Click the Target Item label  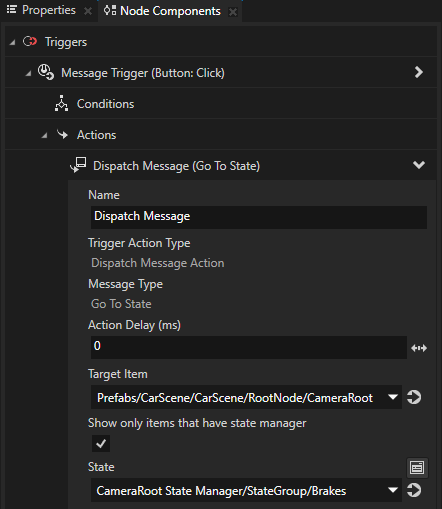point(118,374)
